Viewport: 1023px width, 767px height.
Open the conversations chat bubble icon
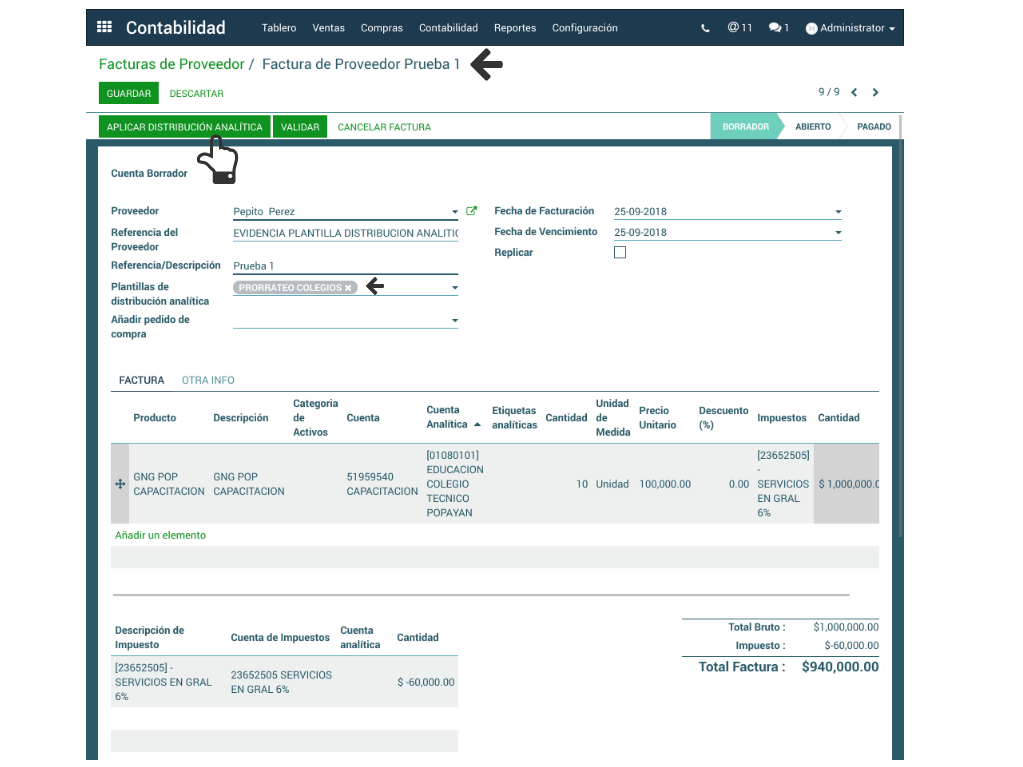778,28
